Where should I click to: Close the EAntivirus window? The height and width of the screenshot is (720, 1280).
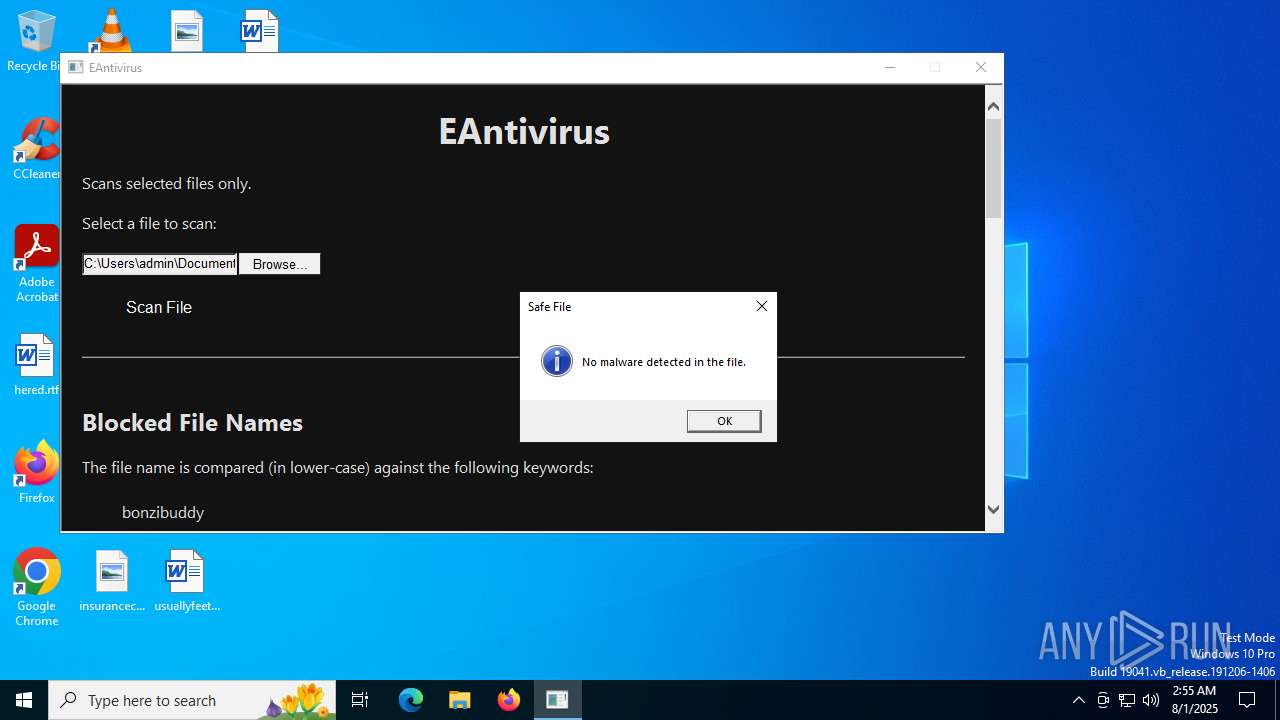point(981,67)
